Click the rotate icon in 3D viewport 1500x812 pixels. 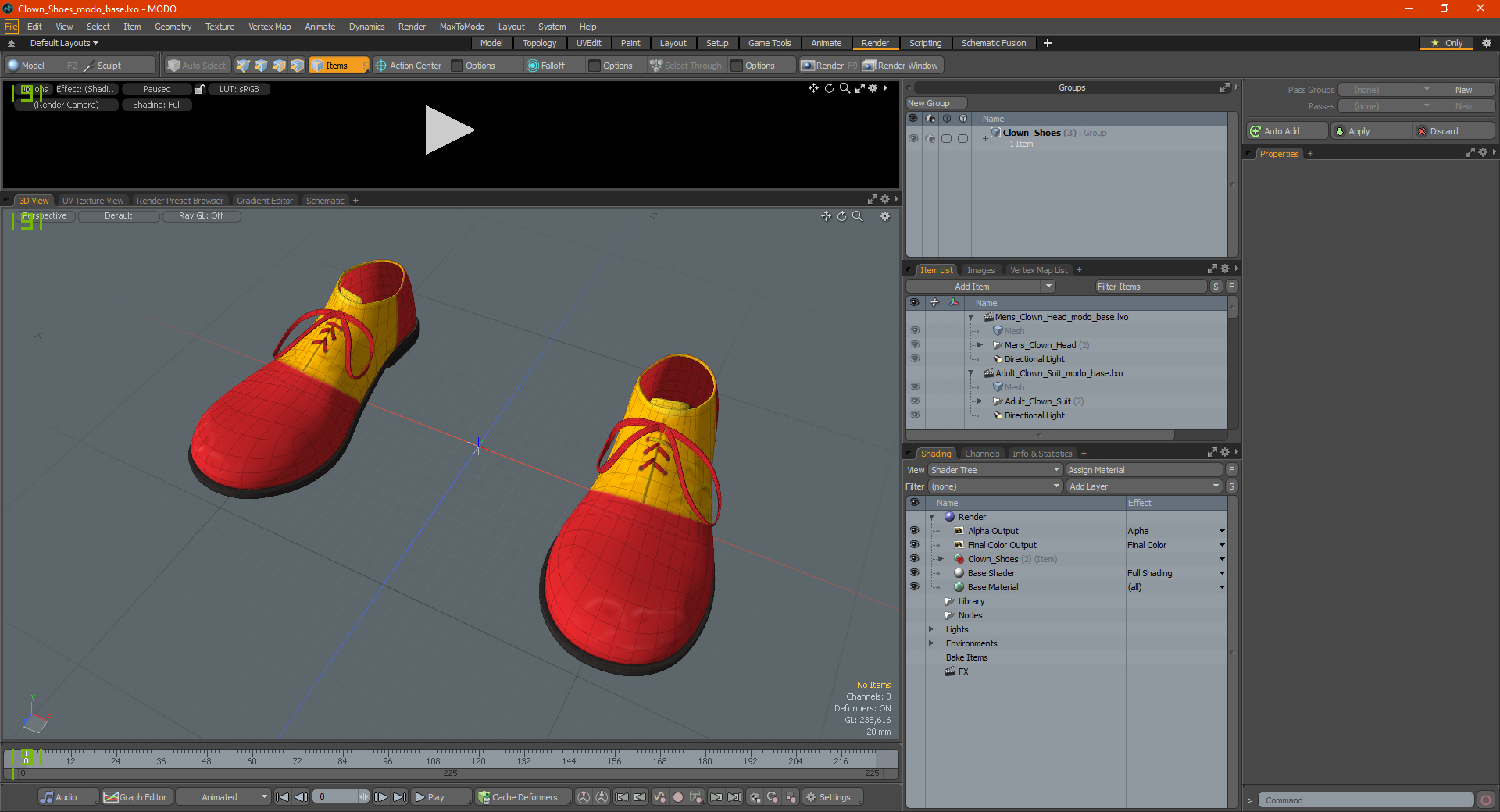[x=841, y=216]
